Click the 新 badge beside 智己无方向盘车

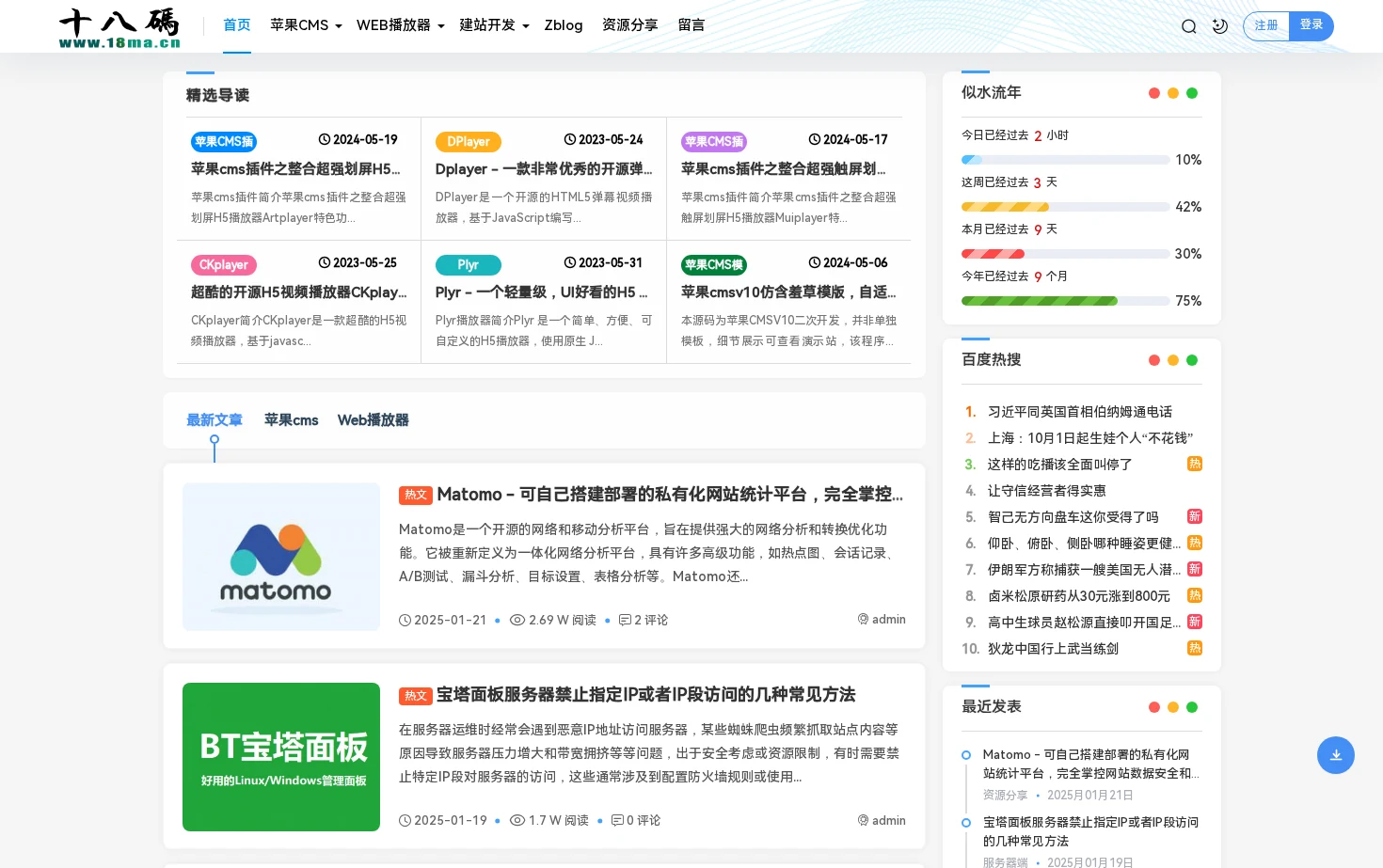[1195, 516]
